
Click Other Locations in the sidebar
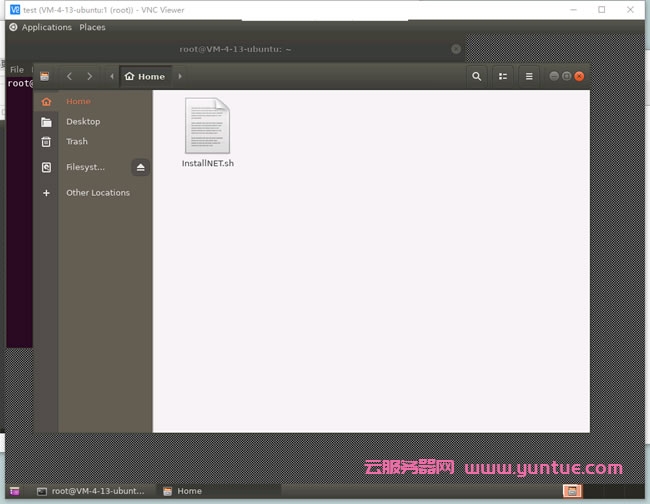click(x=97, y=193)
